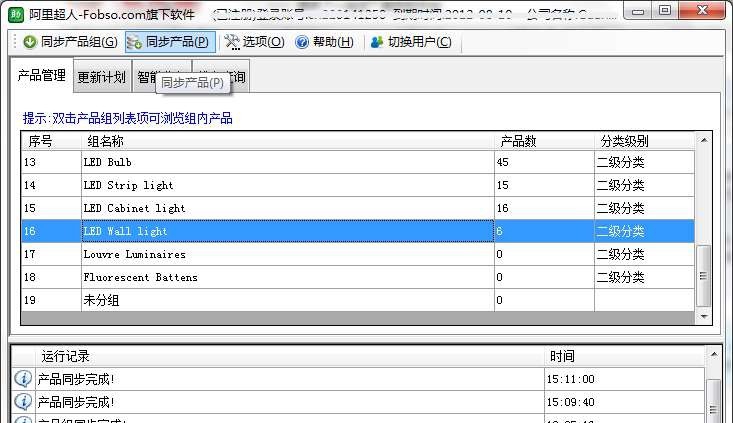
Task: Select the Louvre Luminaires group row
Action: 358,254
